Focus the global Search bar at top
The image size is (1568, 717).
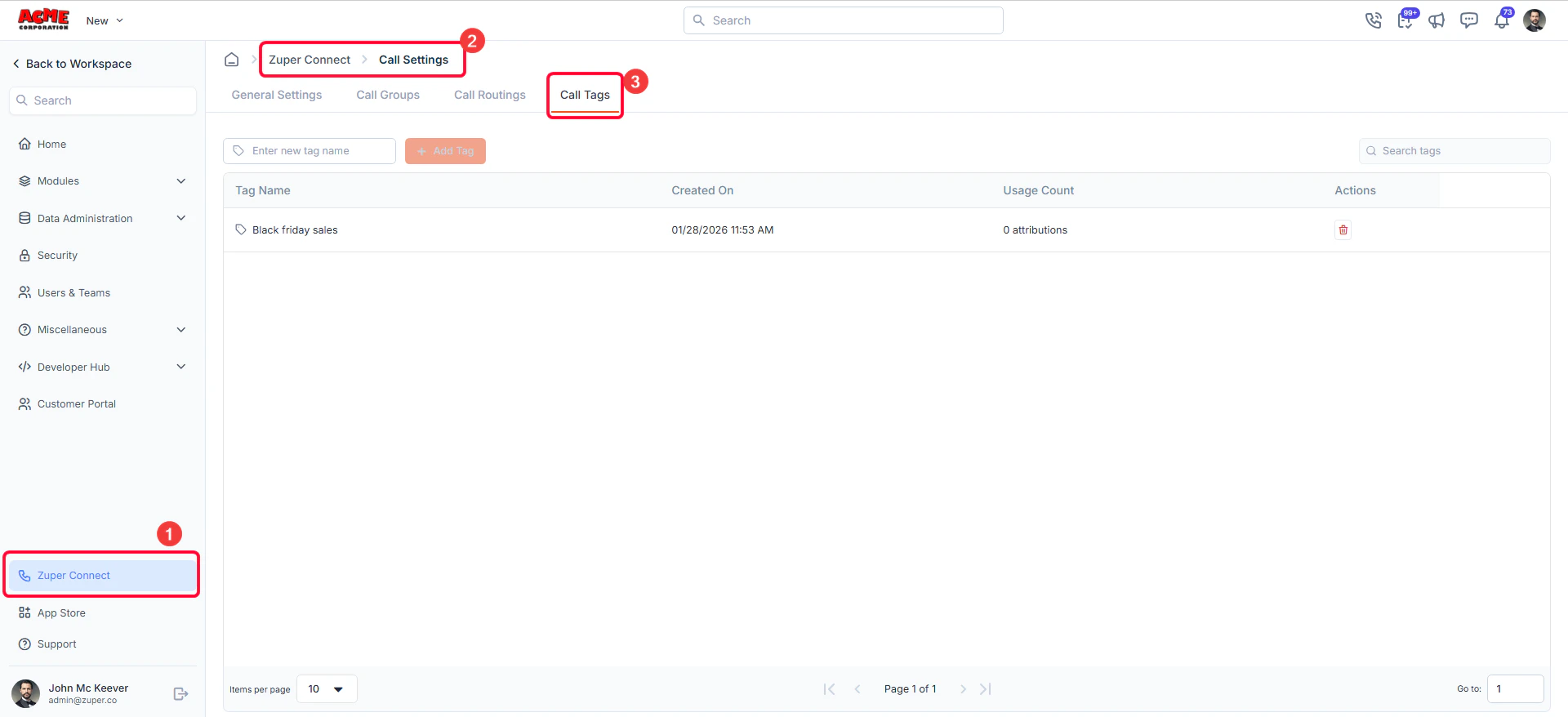[x=844, y=20]
